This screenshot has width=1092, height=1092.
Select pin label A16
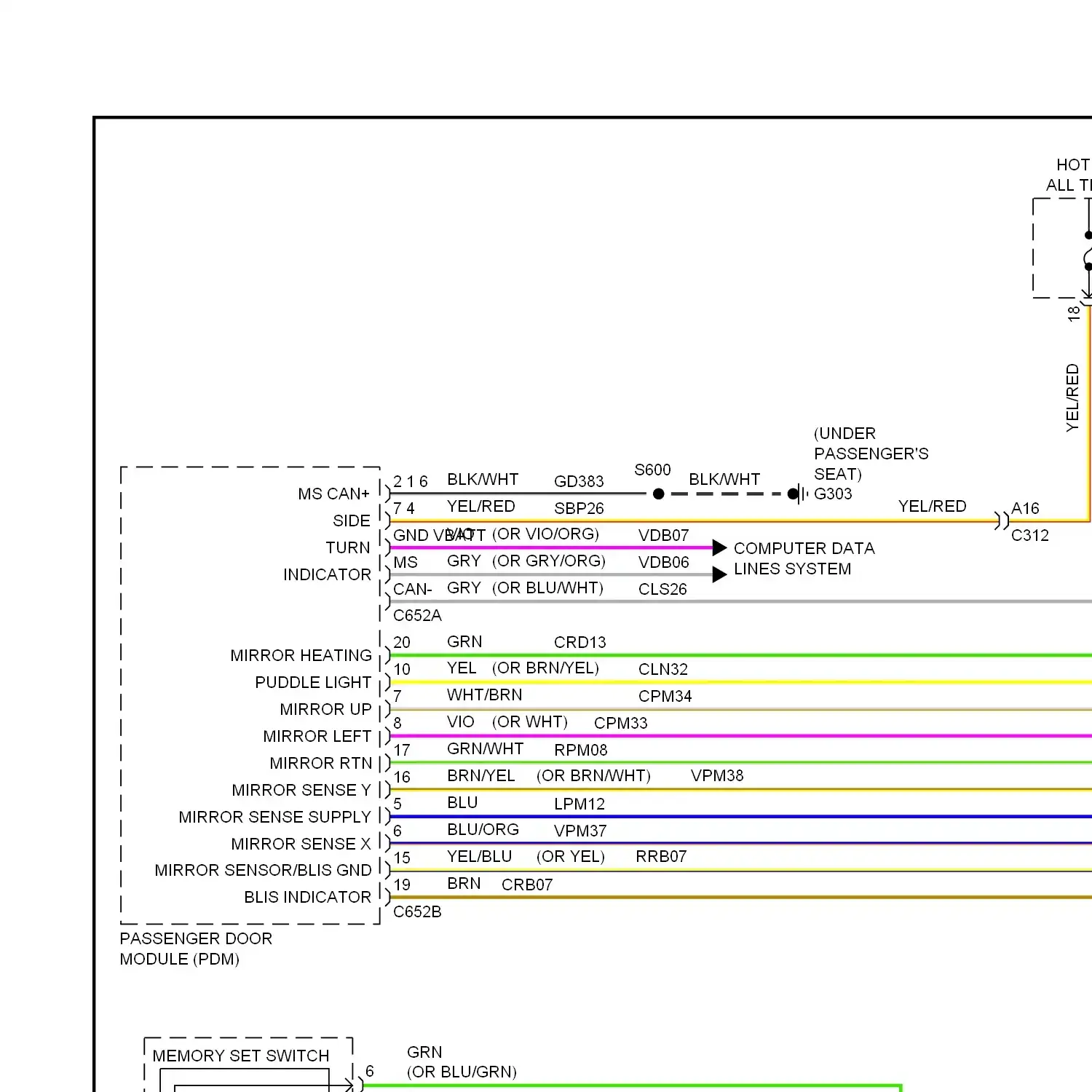1025,508
